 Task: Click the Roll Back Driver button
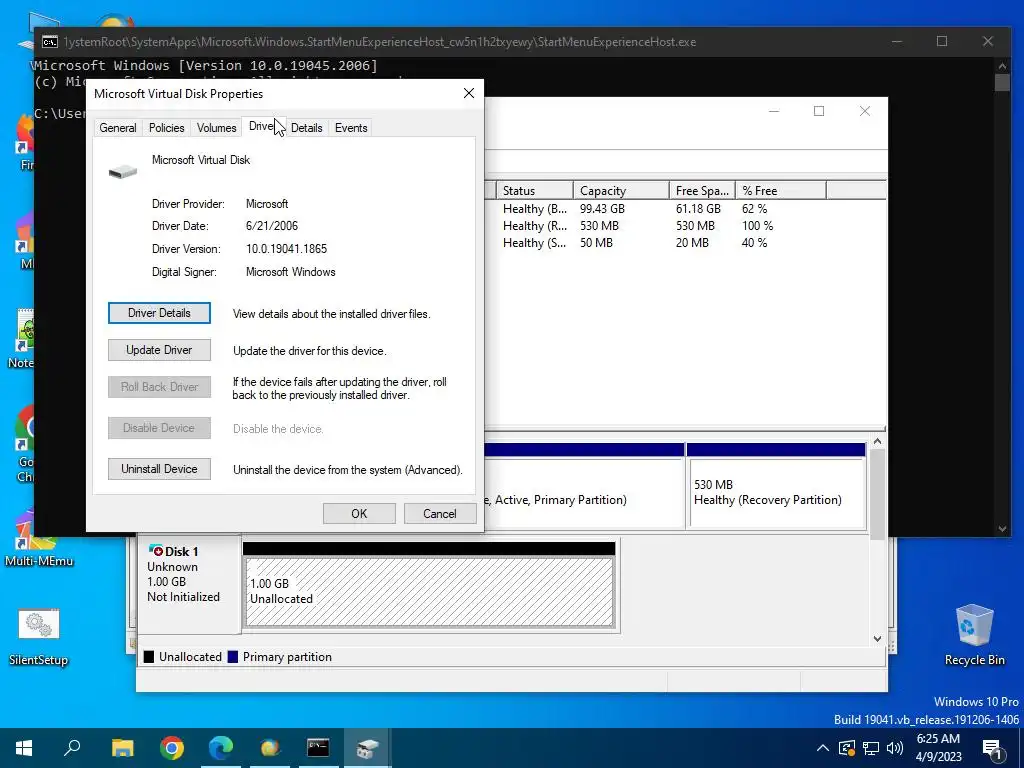(x=159, y=387)
